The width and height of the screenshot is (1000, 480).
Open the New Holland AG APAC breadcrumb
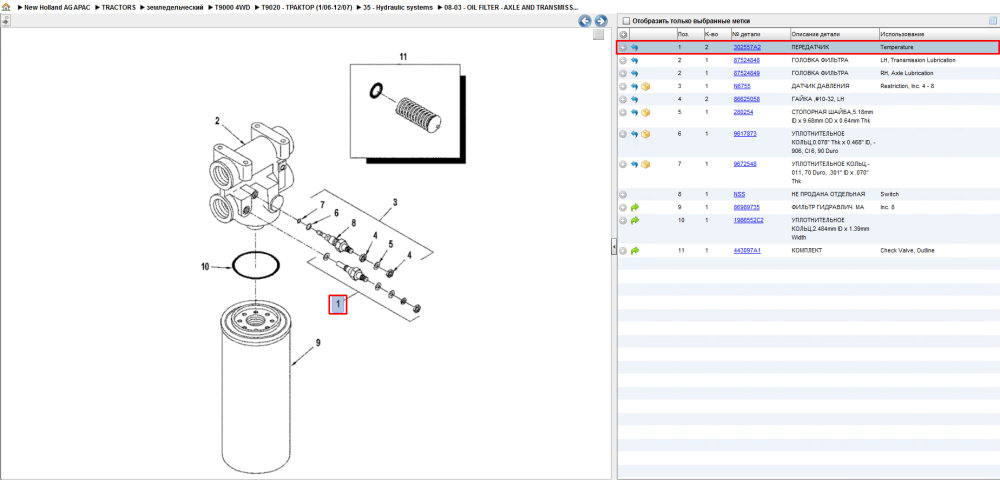59,8
